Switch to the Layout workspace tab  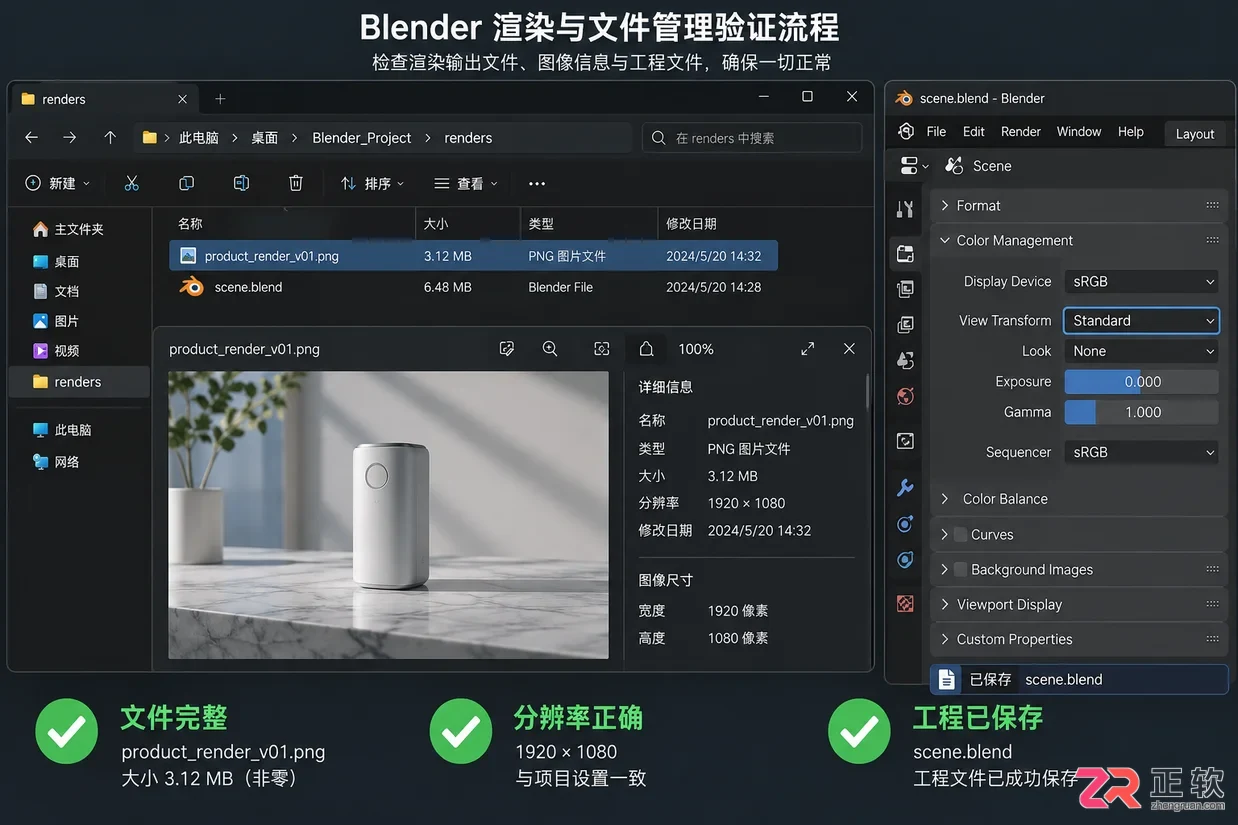point(1195,134)
